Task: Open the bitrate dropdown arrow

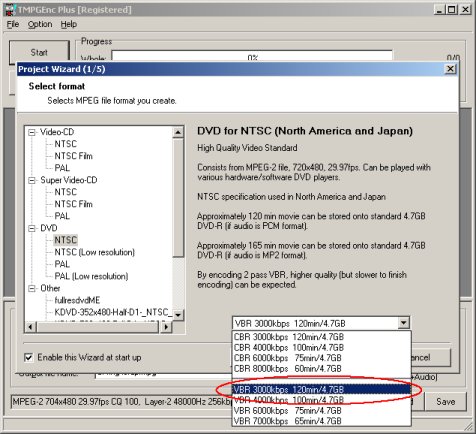Action: (x=403, y=323)
